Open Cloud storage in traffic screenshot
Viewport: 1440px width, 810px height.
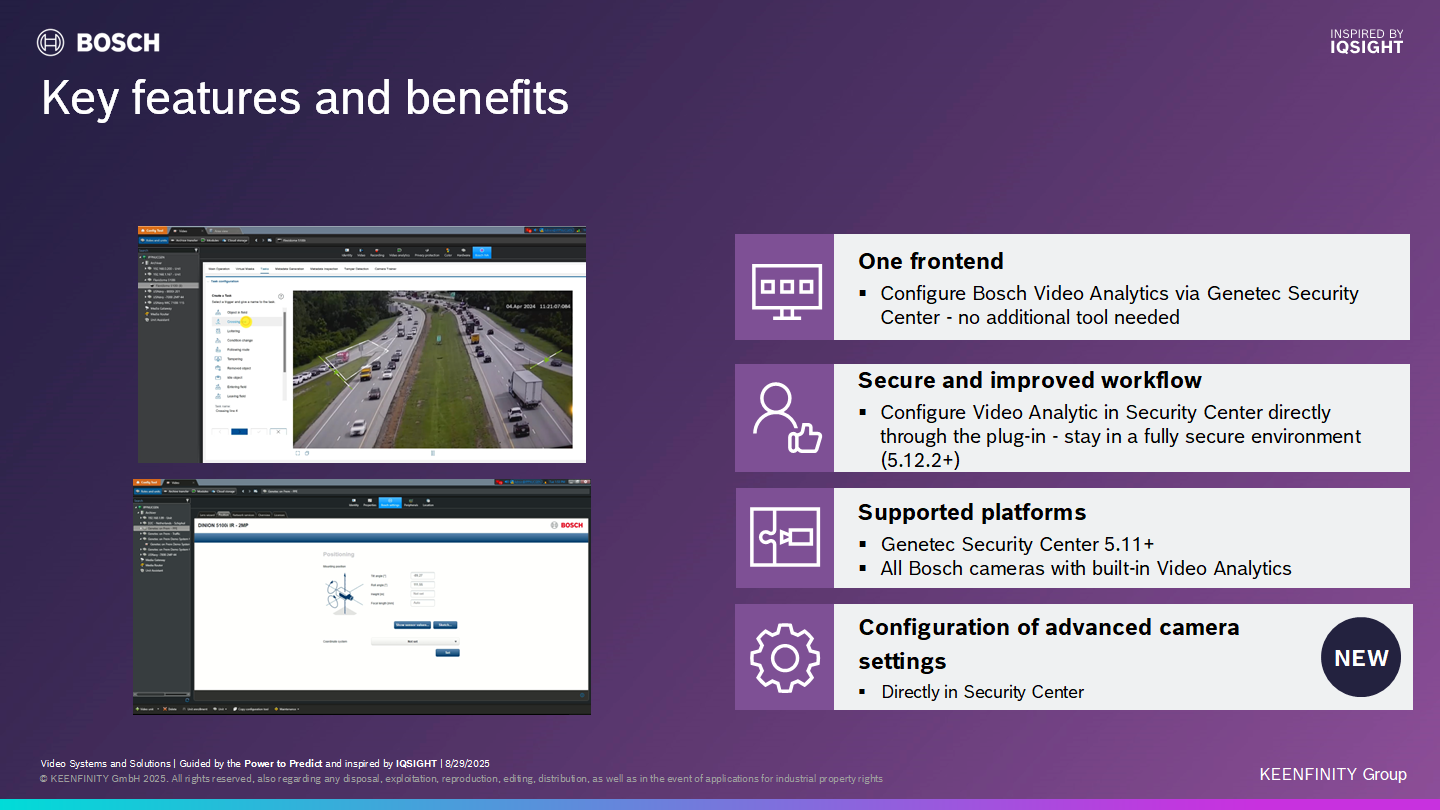tap(234, 240)
